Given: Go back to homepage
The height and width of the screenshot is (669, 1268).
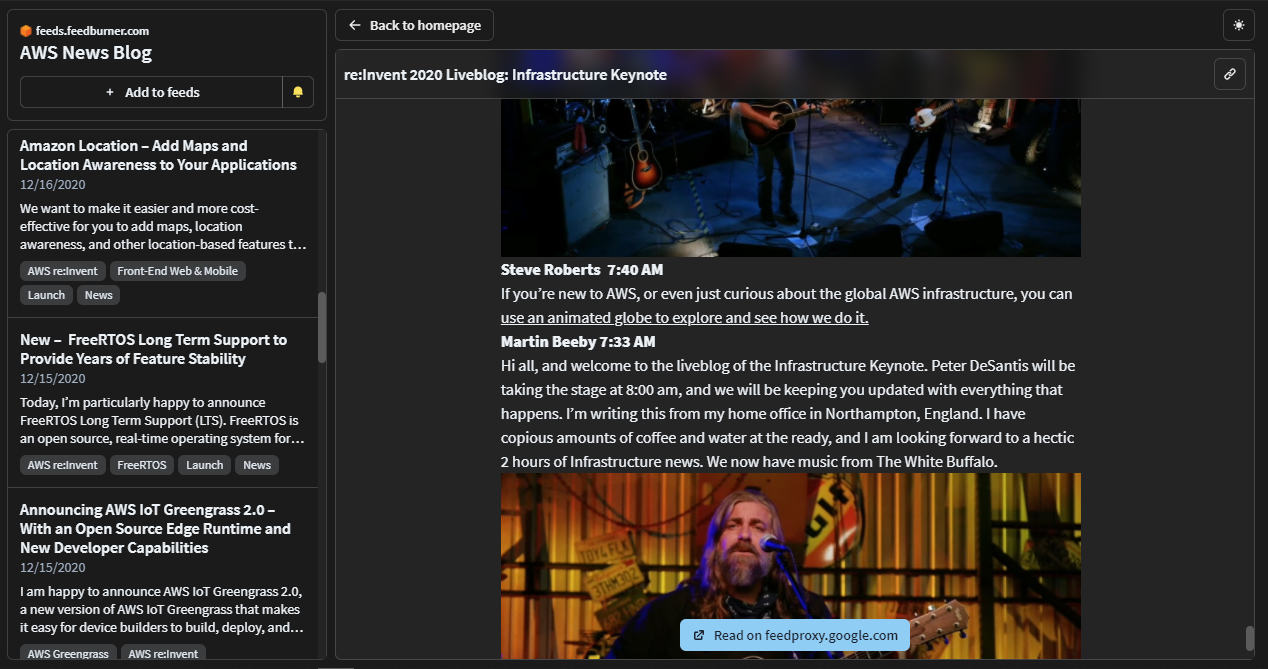Looking at the screenshot, I should (x=414, y=25).
